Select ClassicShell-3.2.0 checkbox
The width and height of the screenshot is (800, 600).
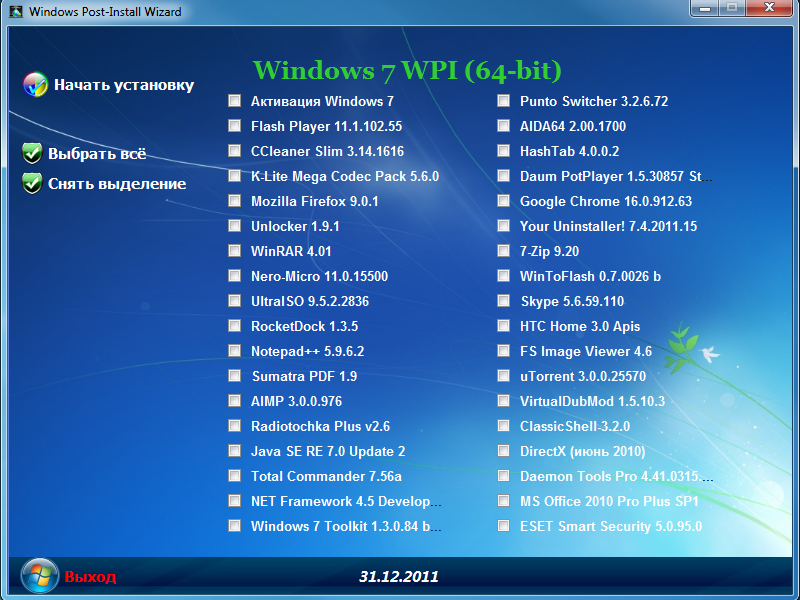(504, 426)
